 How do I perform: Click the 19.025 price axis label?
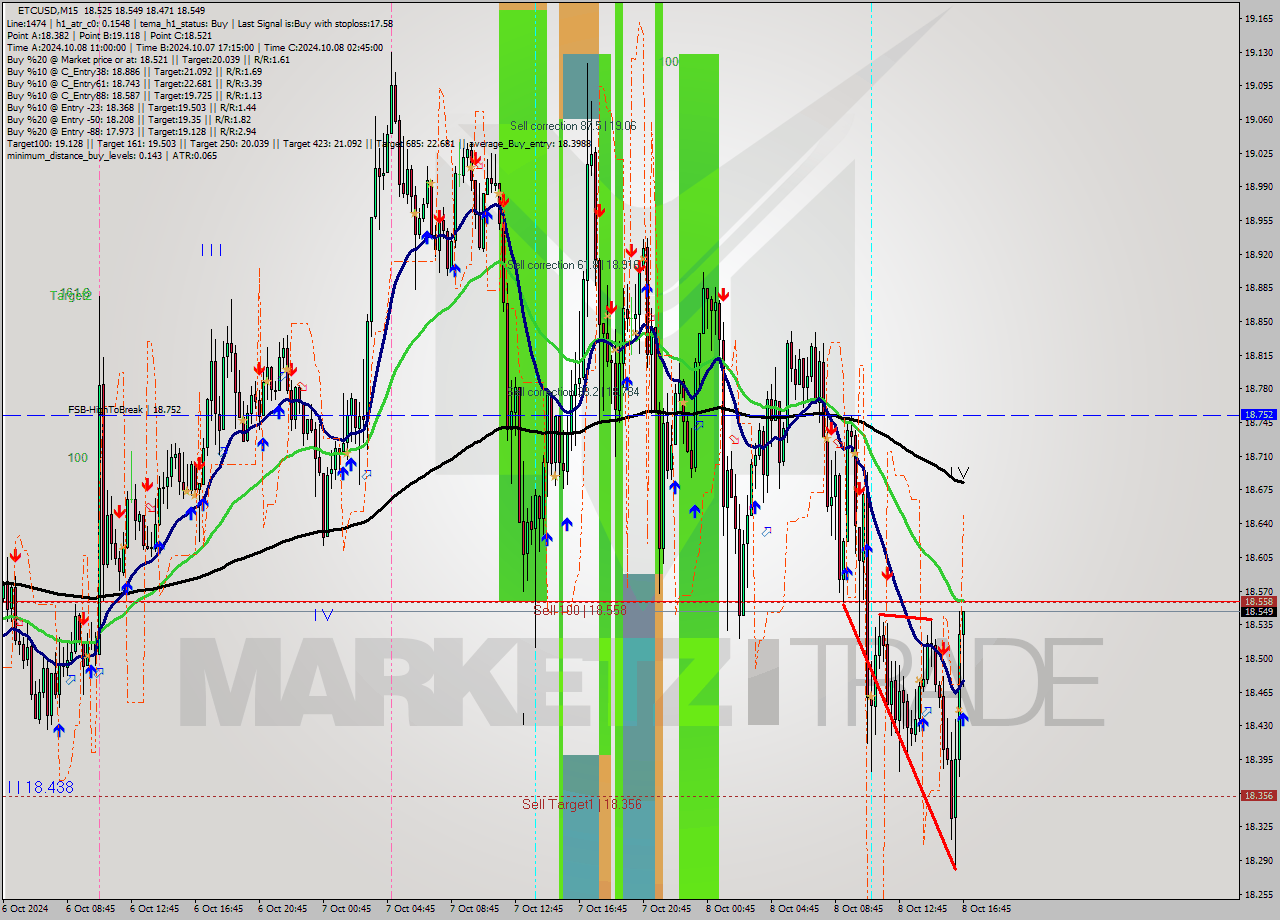pyautogui.click(x=1258, y=153)
